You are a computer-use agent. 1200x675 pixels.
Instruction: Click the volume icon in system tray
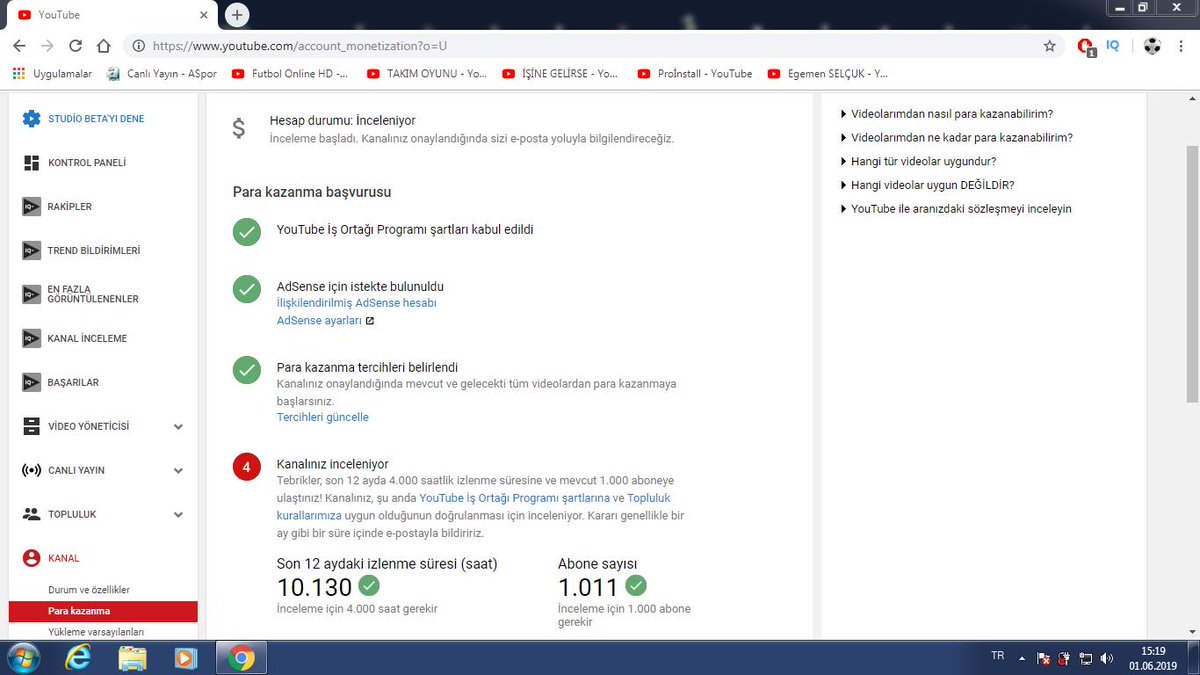click(1106, 658)
